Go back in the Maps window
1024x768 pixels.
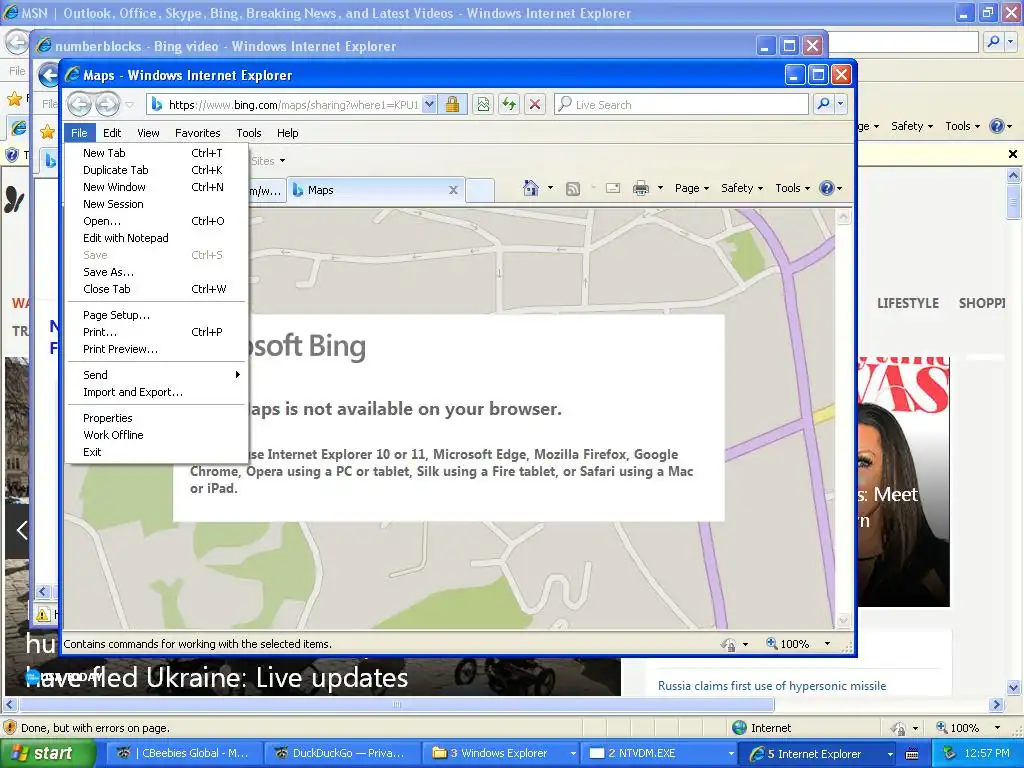click(80, 104)
